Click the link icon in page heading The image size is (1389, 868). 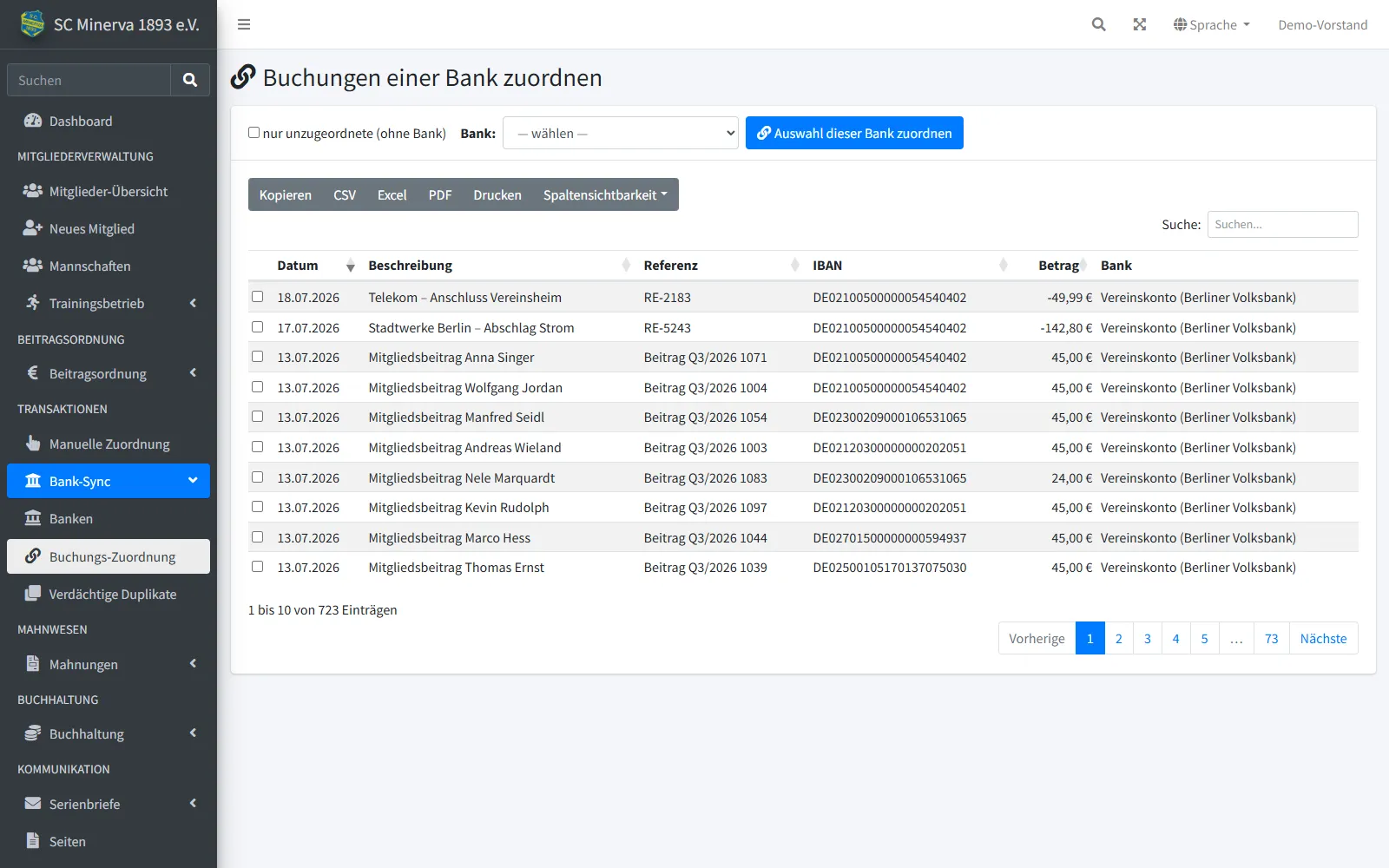243,77
